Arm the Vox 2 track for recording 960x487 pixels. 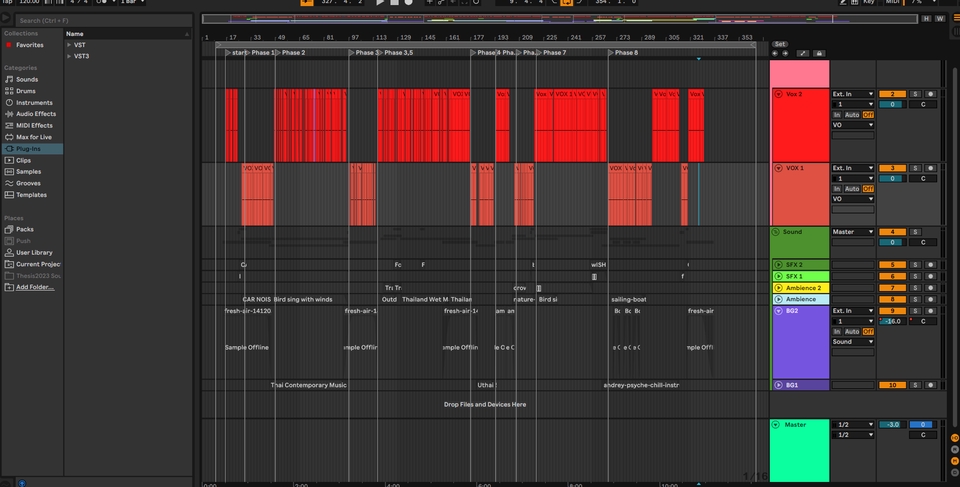pos(930,94)
